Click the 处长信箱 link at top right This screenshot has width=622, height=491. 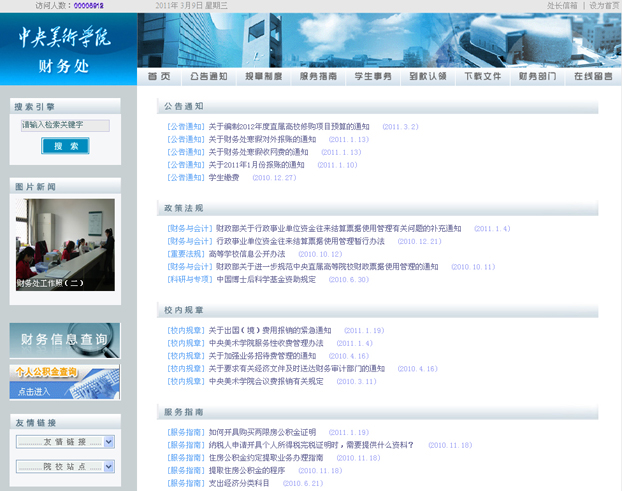[x=562, y=5]
